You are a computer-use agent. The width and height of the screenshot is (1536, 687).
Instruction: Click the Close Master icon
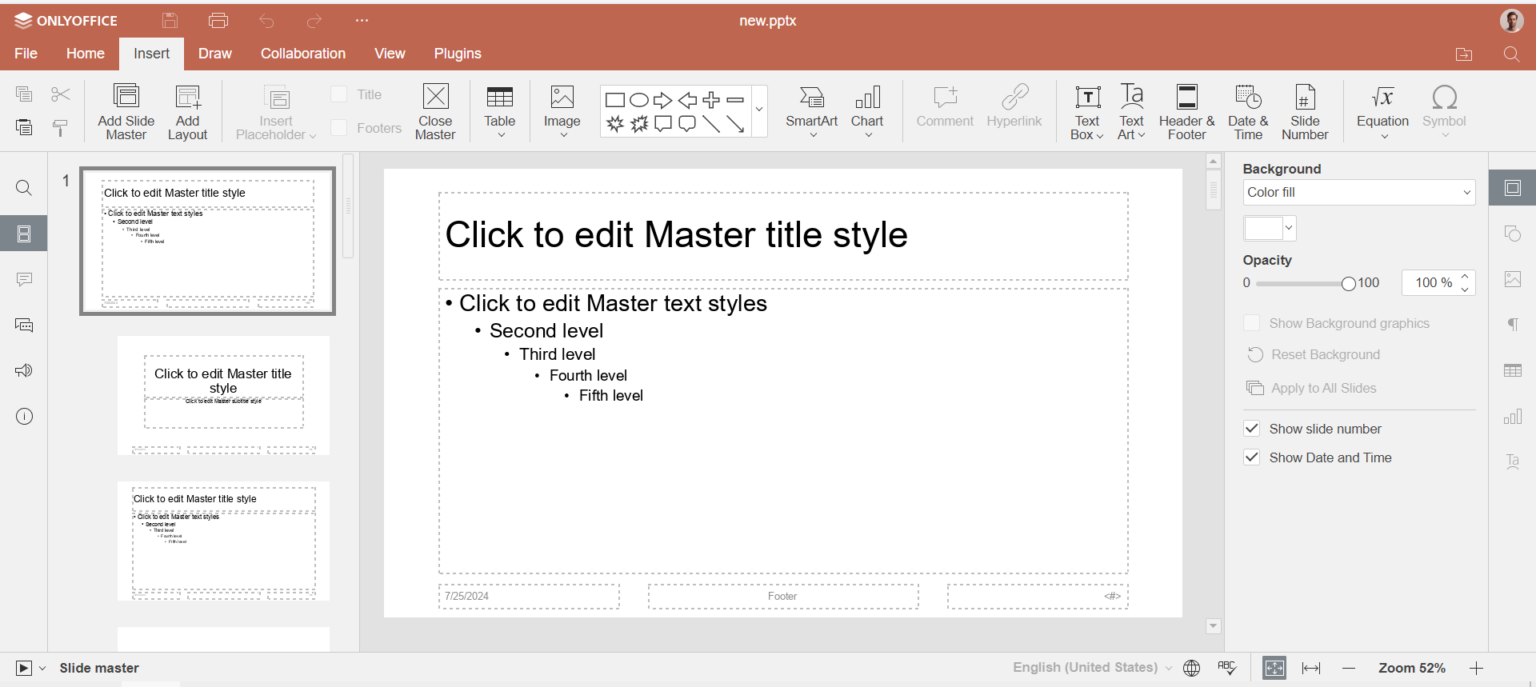pos(435,97)
